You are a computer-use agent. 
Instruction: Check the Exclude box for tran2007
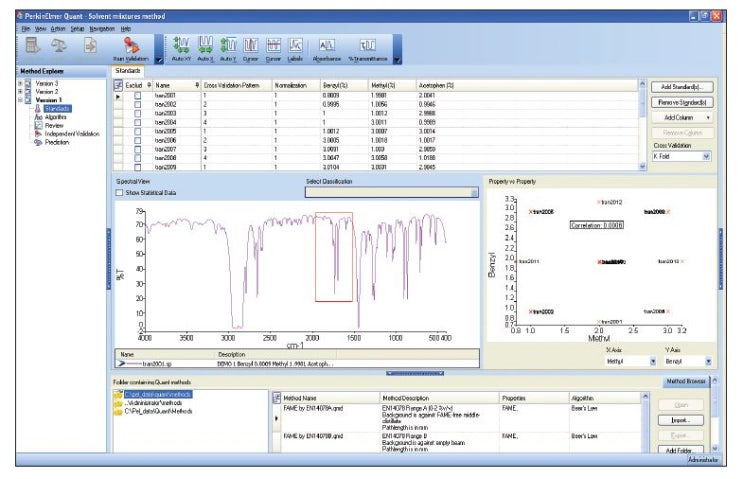click(137, 149)
